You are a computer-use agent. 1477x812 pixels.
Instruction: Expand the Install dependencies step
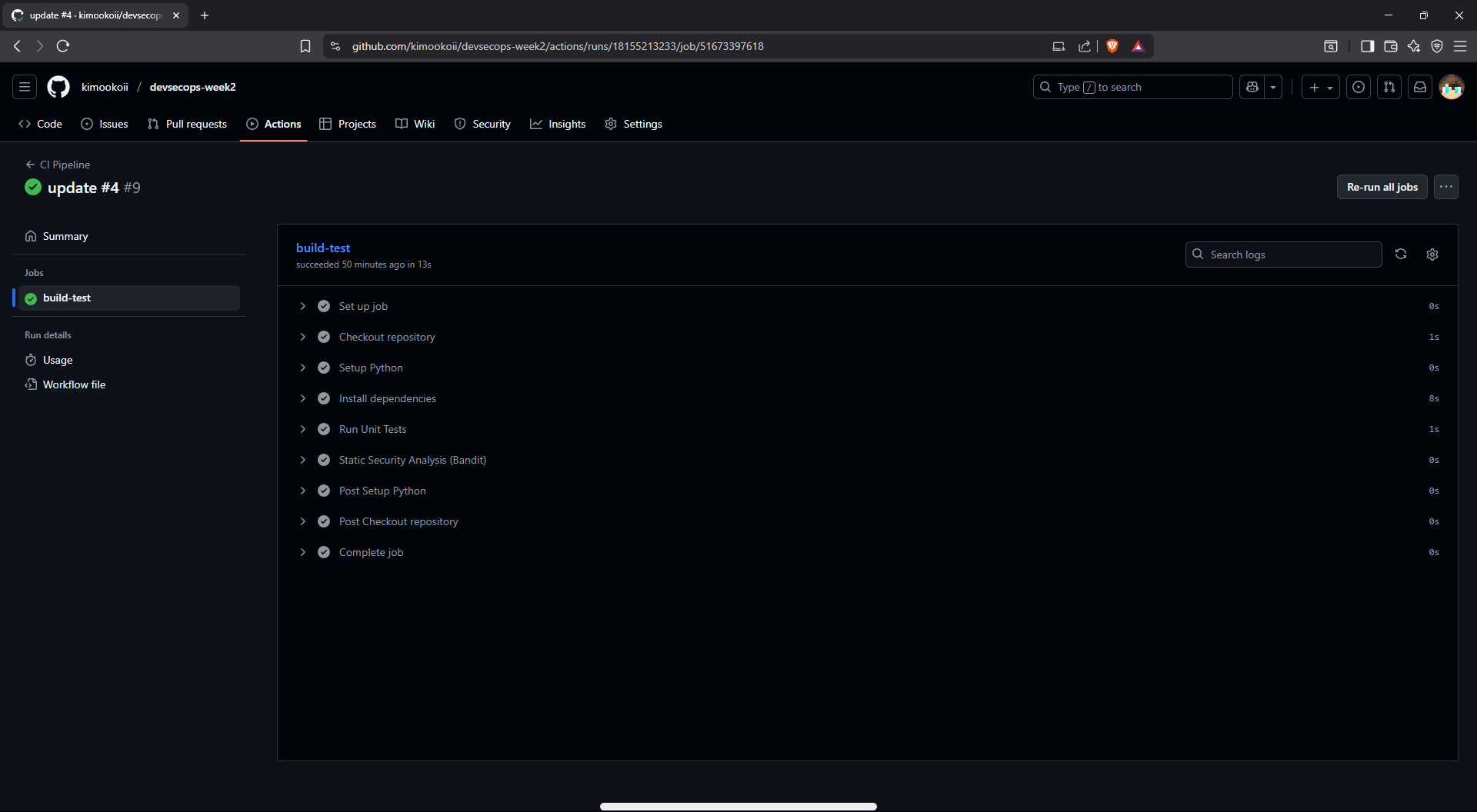point(303,398)
